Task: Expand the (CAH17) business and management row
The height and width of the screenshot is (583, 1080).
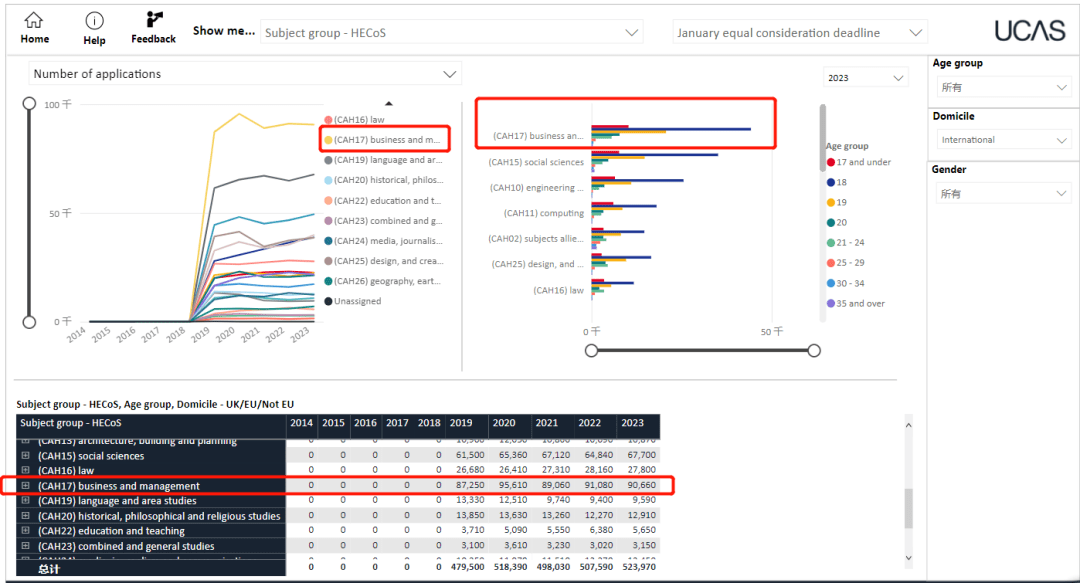Action: (26, 486)
